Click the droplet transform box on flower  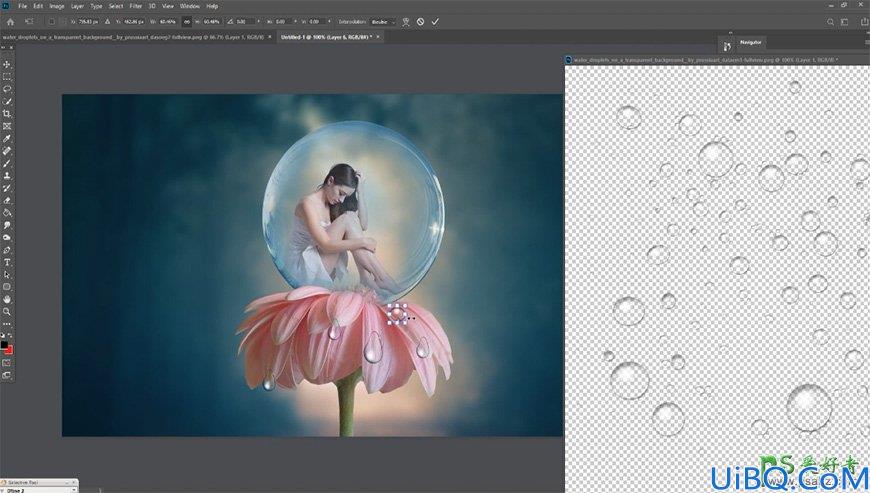(x=397, y=314)
